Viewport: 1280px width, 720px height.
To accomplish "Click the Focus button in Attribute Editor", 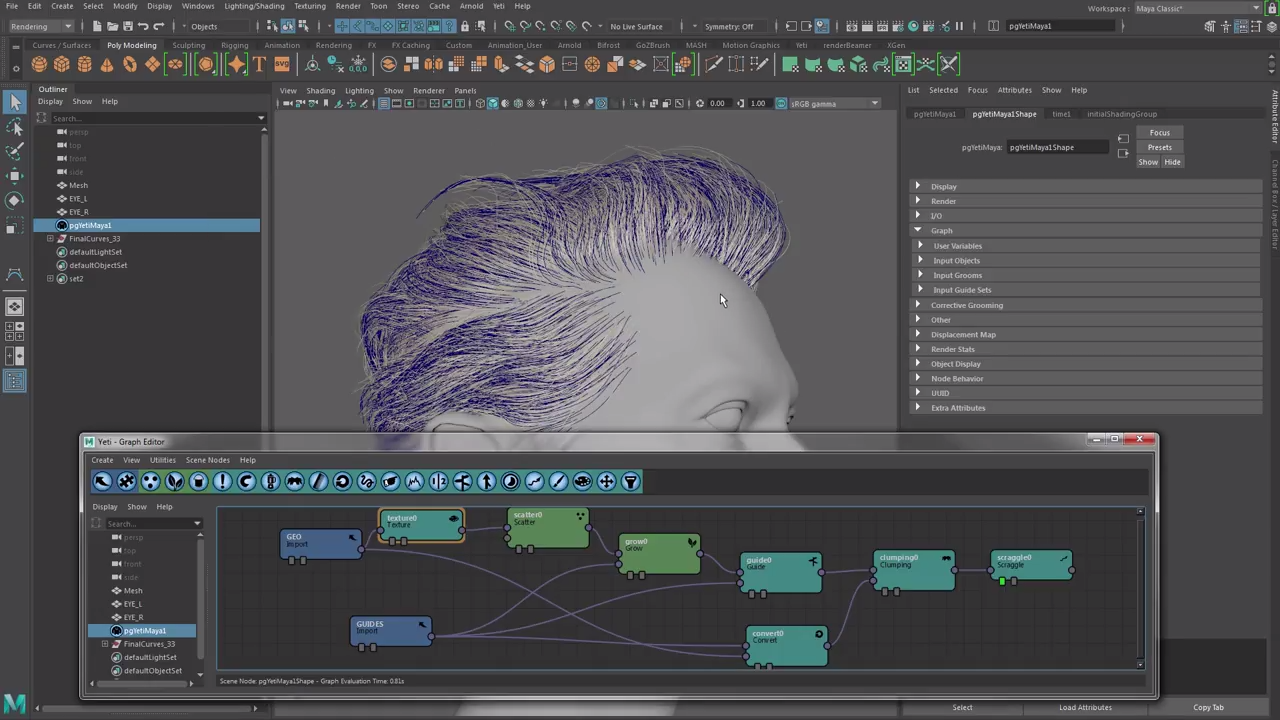I will pyautogui.click(x=1159, y=133).
